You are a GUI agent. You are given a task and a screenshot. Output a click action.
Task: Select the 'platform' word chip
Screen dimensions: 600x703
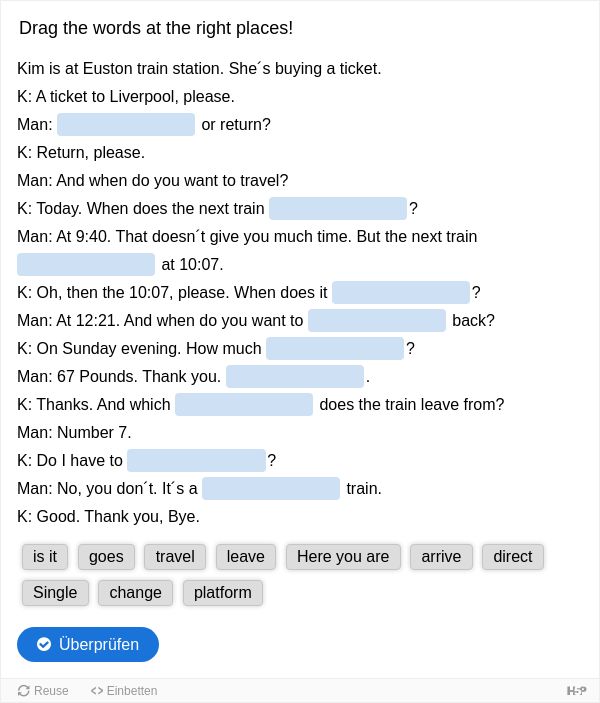tap(223, 593)
